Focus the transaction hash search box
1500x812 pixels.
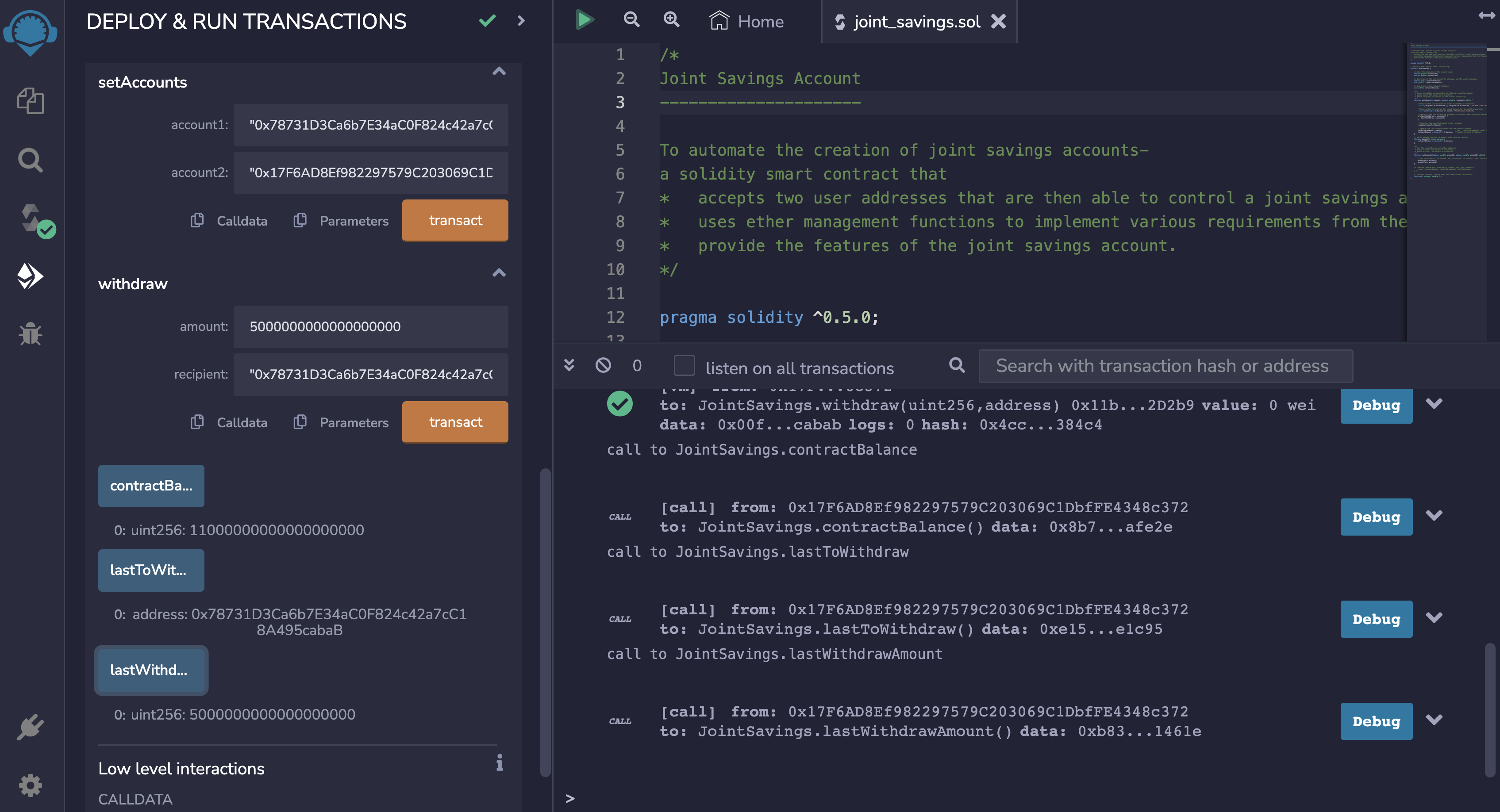(x=1165, y=366)
